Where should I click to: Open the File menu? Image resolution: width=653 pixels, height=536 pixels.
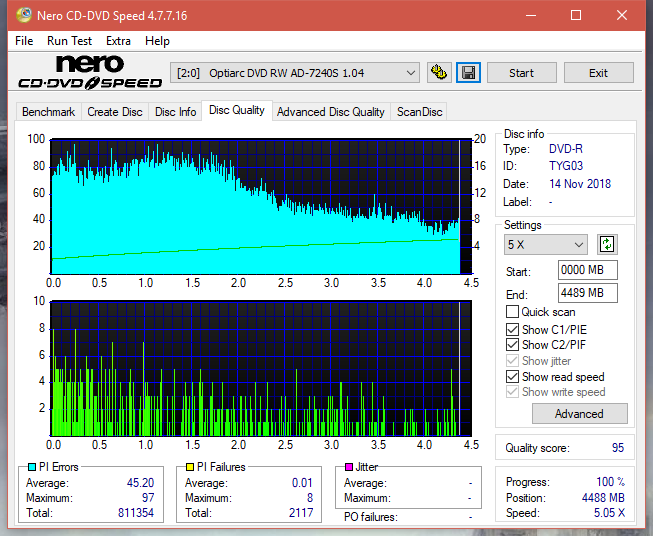click(24, 41)
